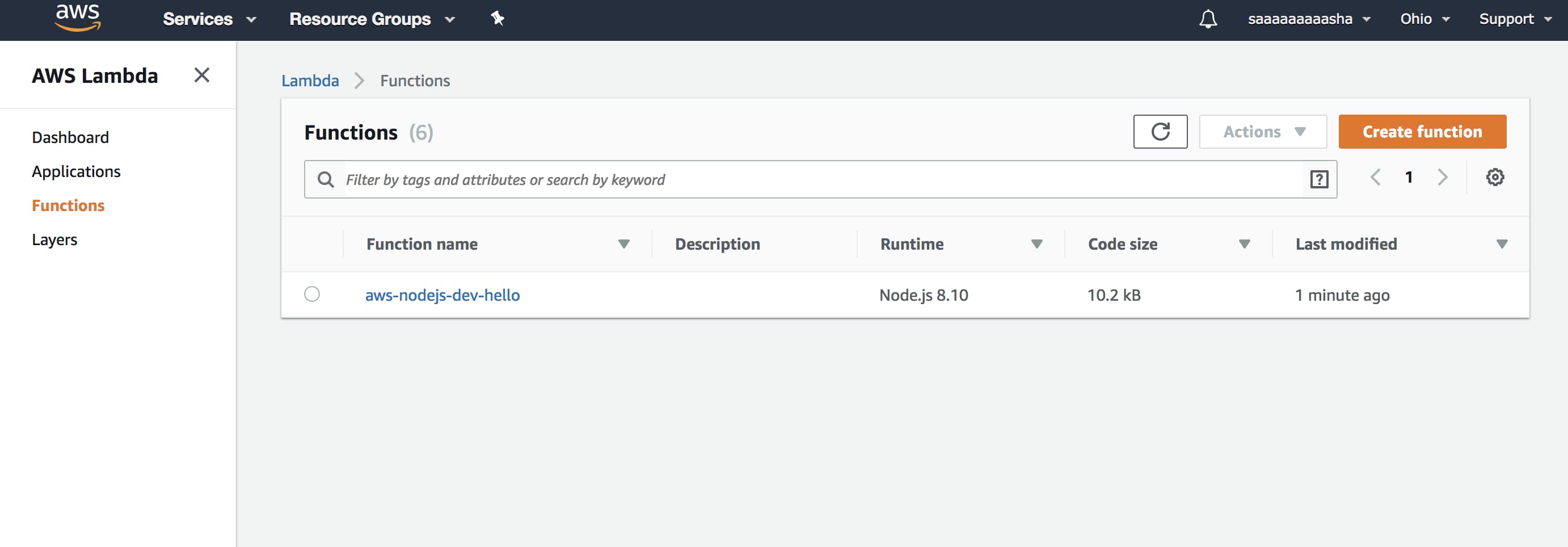The image size is (1568, 547).
Task: Close the AWS Lambda side panel
Action: (201, 75)
